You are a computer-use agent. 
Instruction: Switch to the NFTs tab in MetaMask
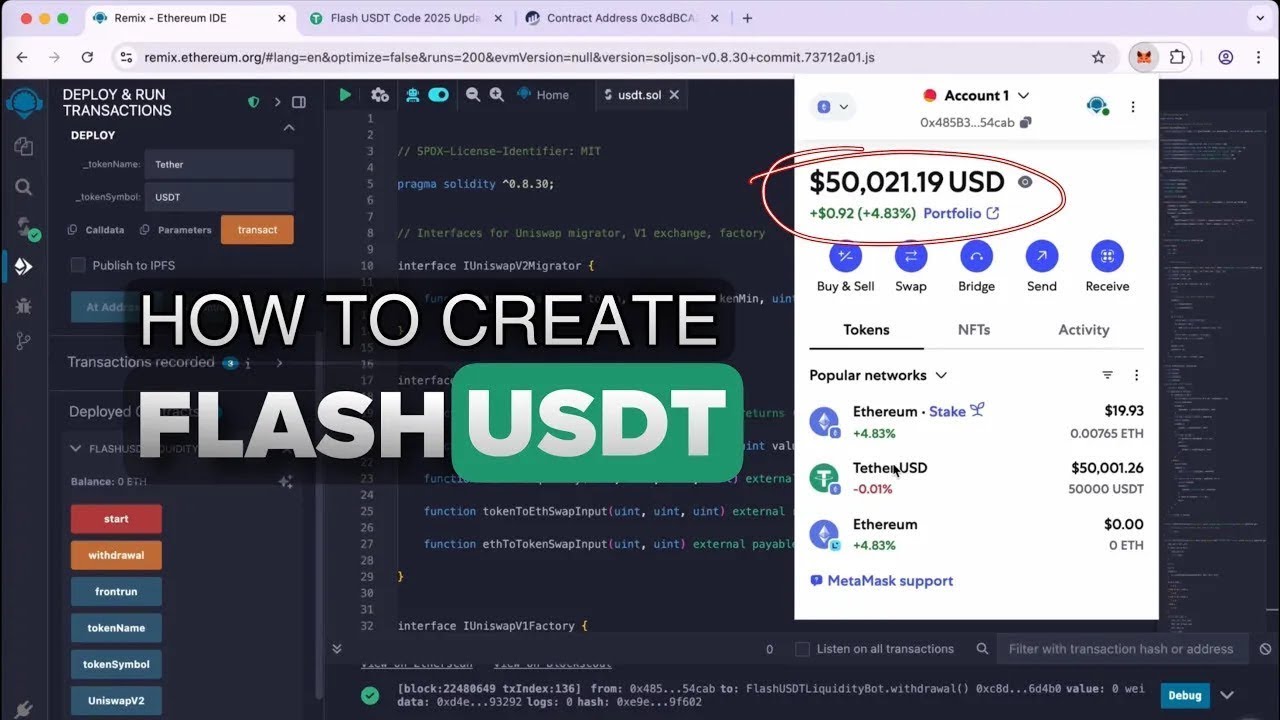(974, 330)
